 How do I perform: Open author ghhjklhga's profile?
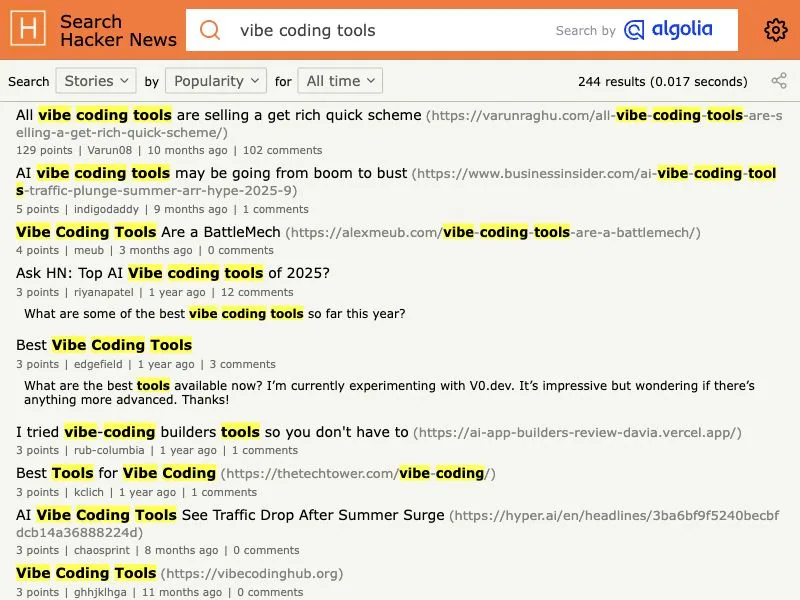(x=100, y=592)
